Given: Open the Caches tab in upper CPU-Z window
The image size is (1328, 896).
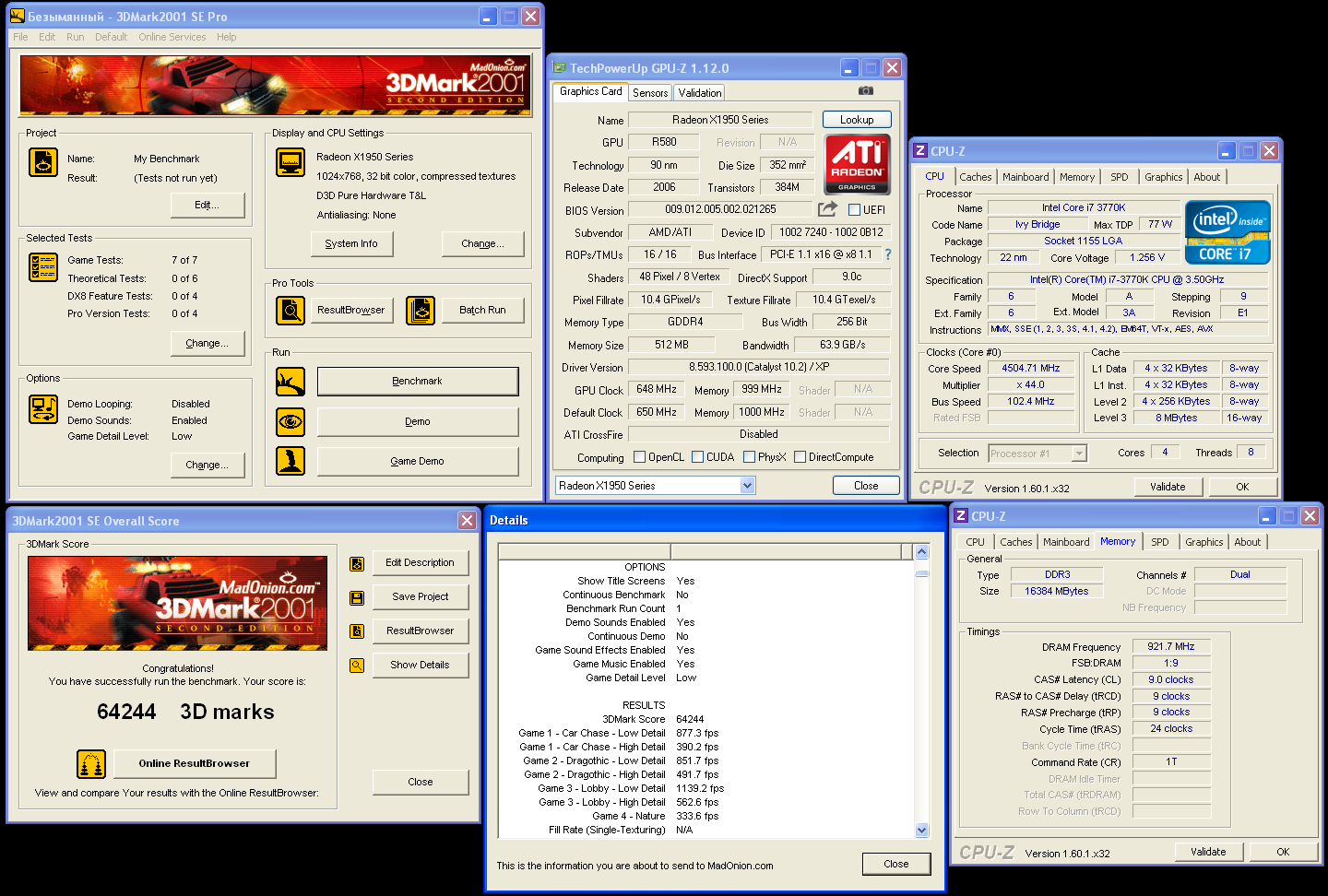Looking at the screenshot, I should pos(976,177).
